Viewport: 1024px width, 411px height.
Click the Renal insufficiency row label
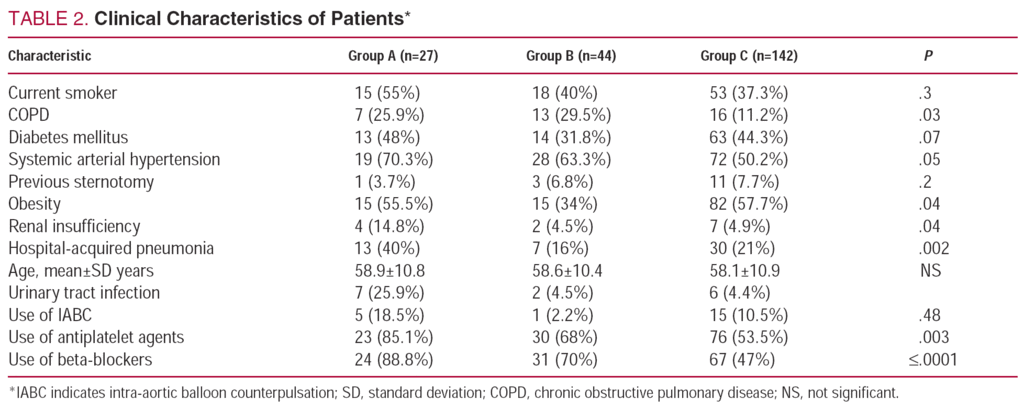tap(74, 226)
